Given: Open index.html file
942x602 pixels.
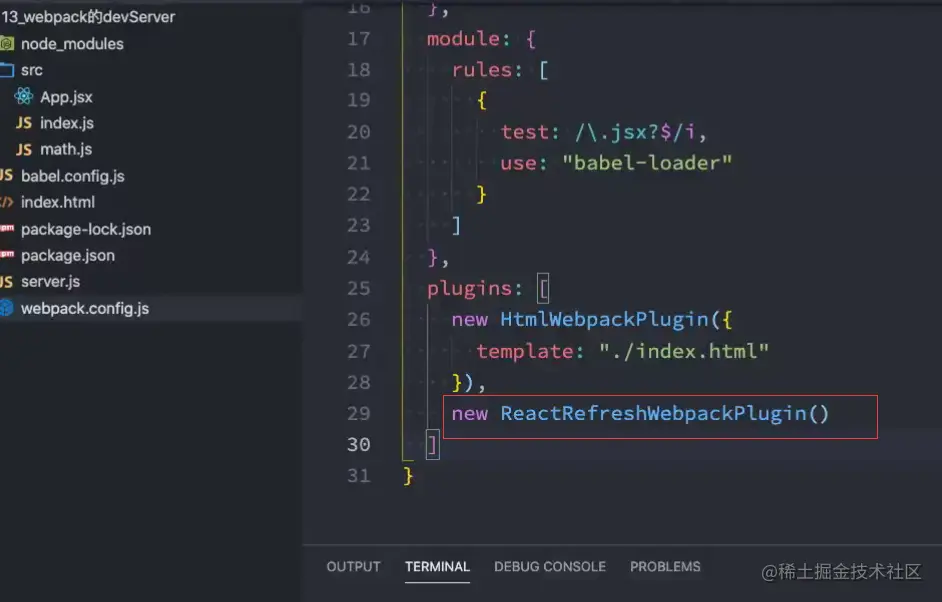Looking at the screenshot, I should tap(58, 202).
